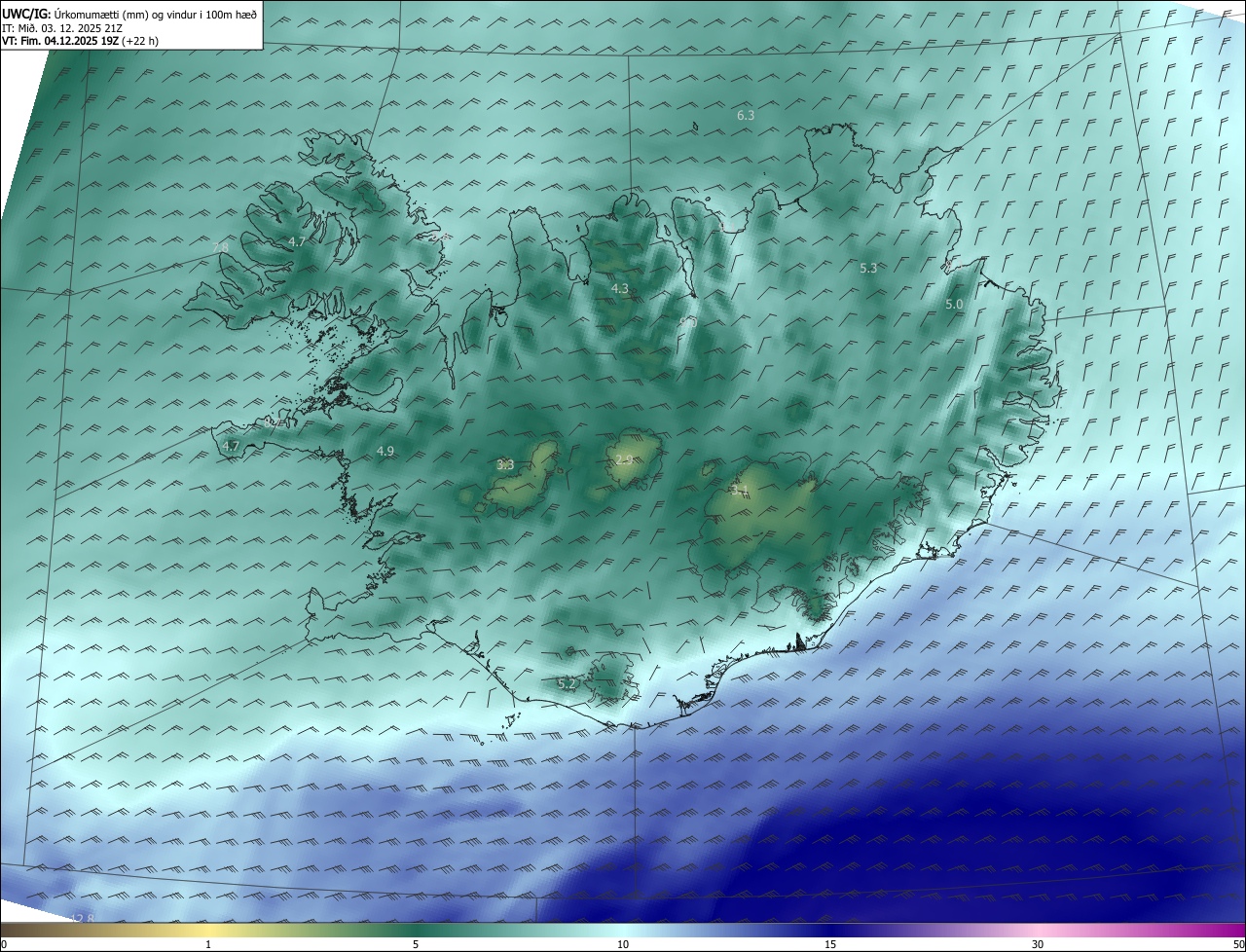Click the '10' label on the color scale

[623, 944]
